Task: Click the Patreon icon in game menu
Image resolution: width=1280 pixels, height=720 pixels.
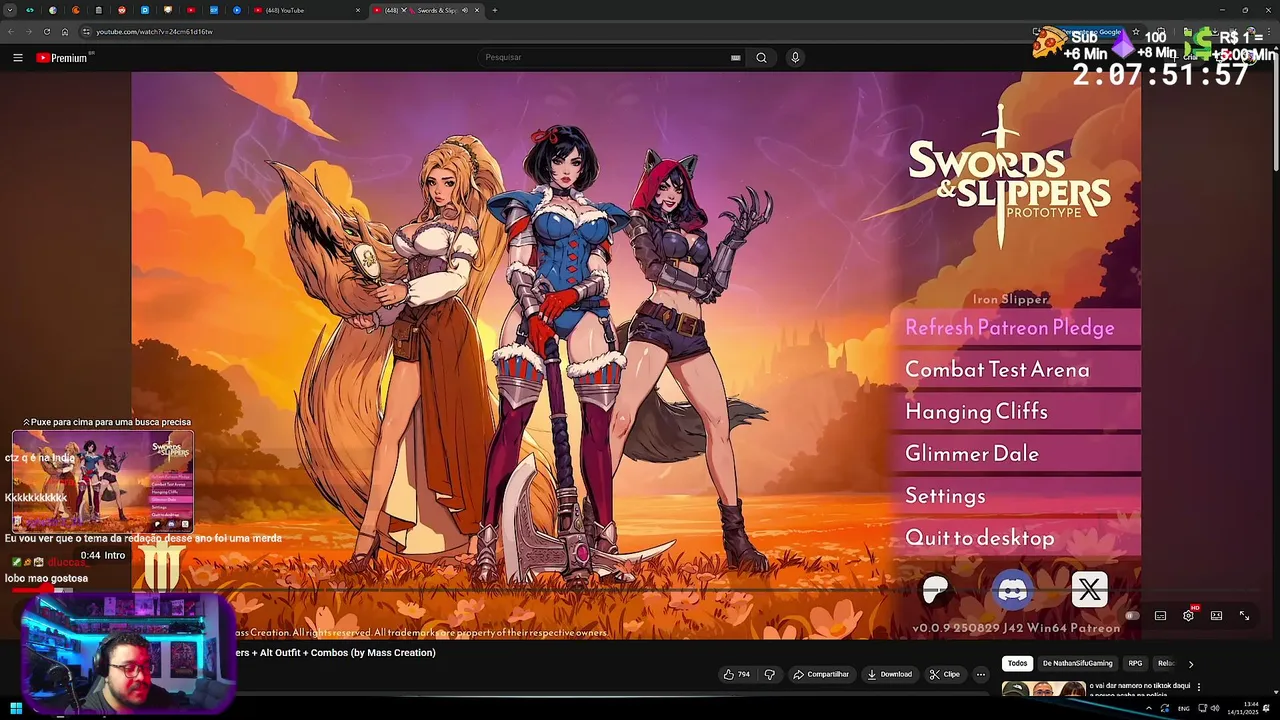Action: 936,590
